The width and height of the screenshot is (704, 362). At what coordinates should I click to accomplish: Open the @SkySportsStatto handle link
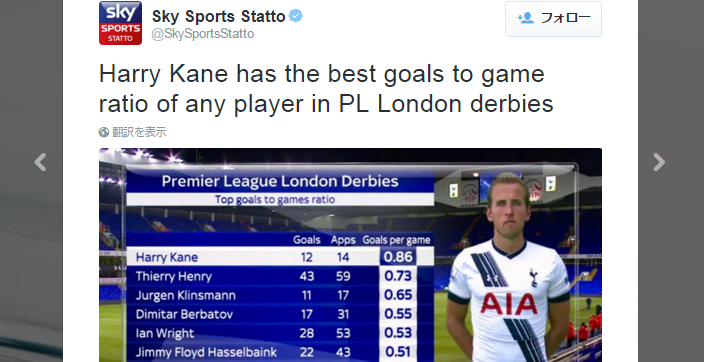click(x=203, y=34)
